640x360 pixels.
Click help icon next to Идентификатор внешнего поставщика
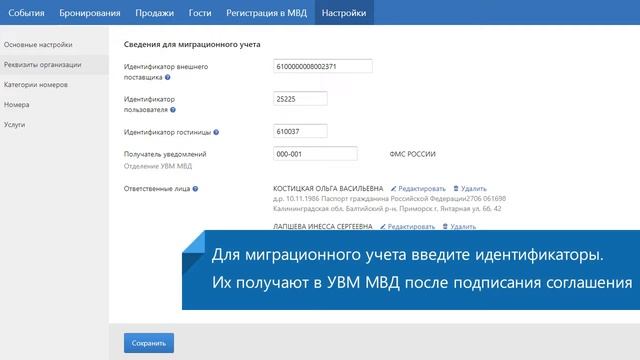click(x=167, y=77)
